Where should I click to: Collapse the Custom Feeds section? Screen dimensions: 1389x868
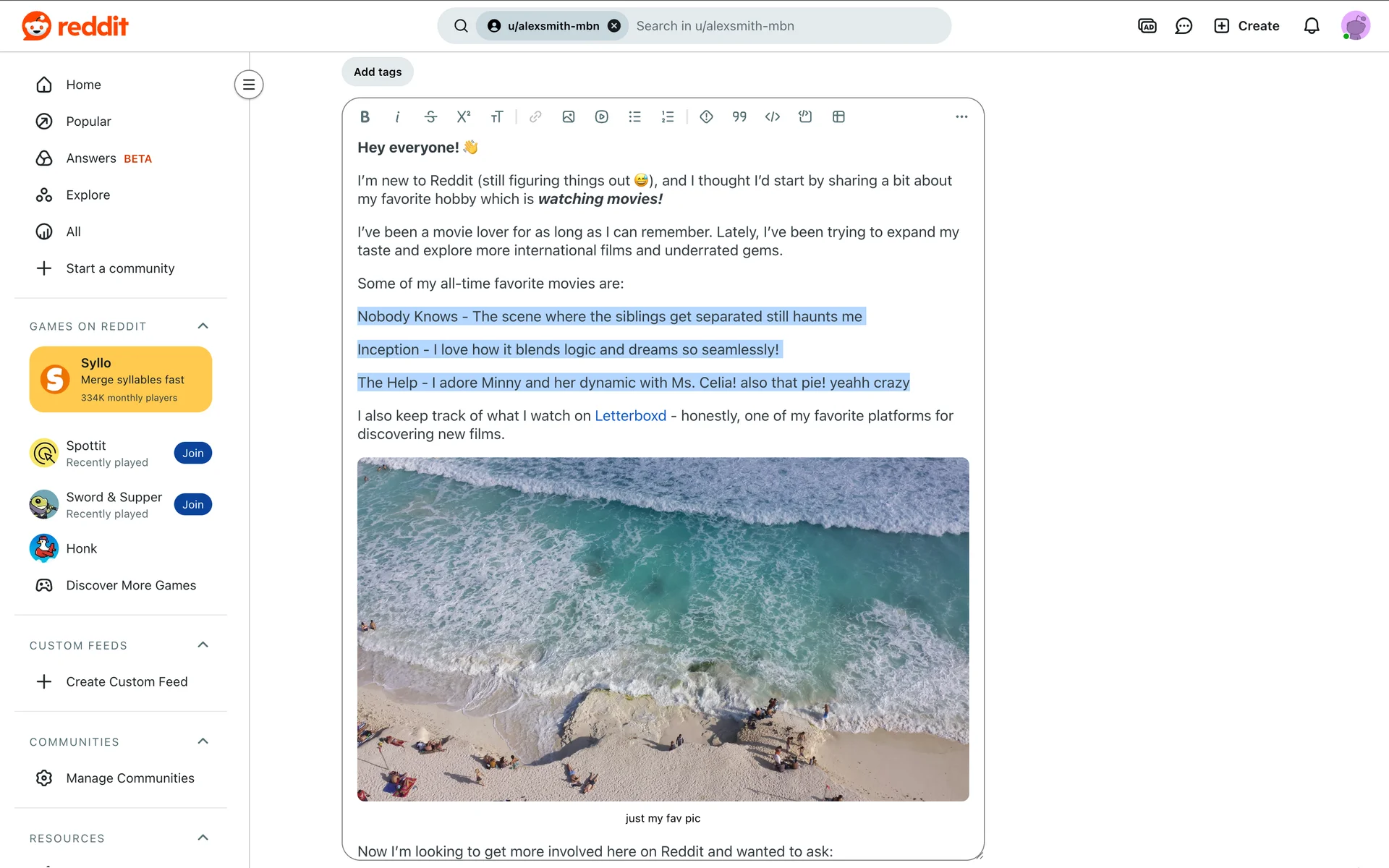203,645
